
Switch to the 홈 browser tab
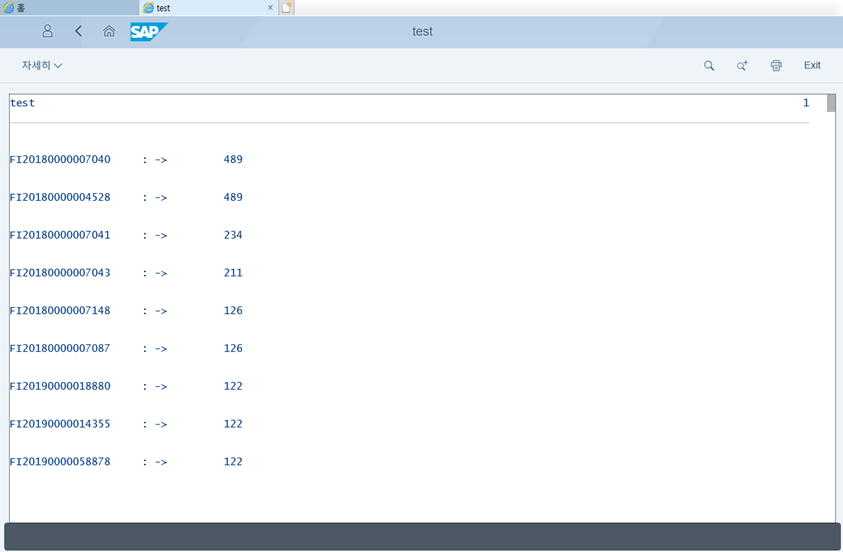point(69,8)
